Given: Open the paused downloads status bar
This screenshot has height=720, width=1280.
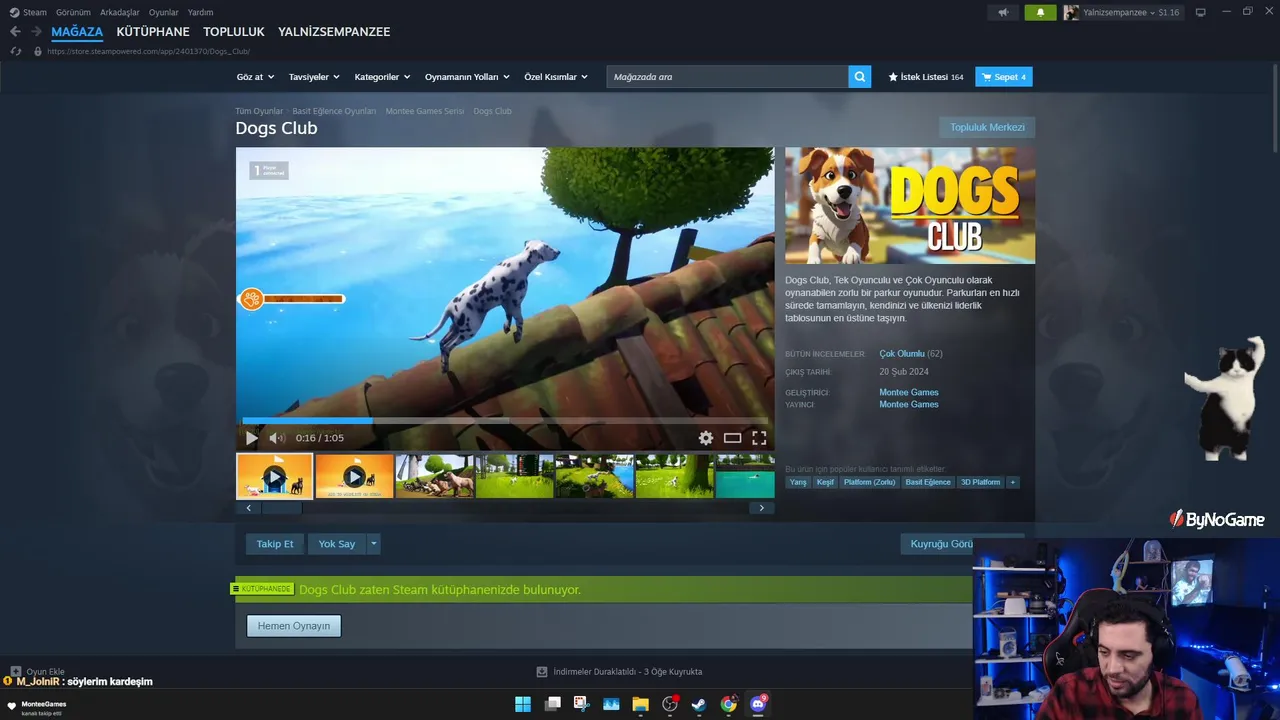Looking at the screenshot, I should [619, 672].
